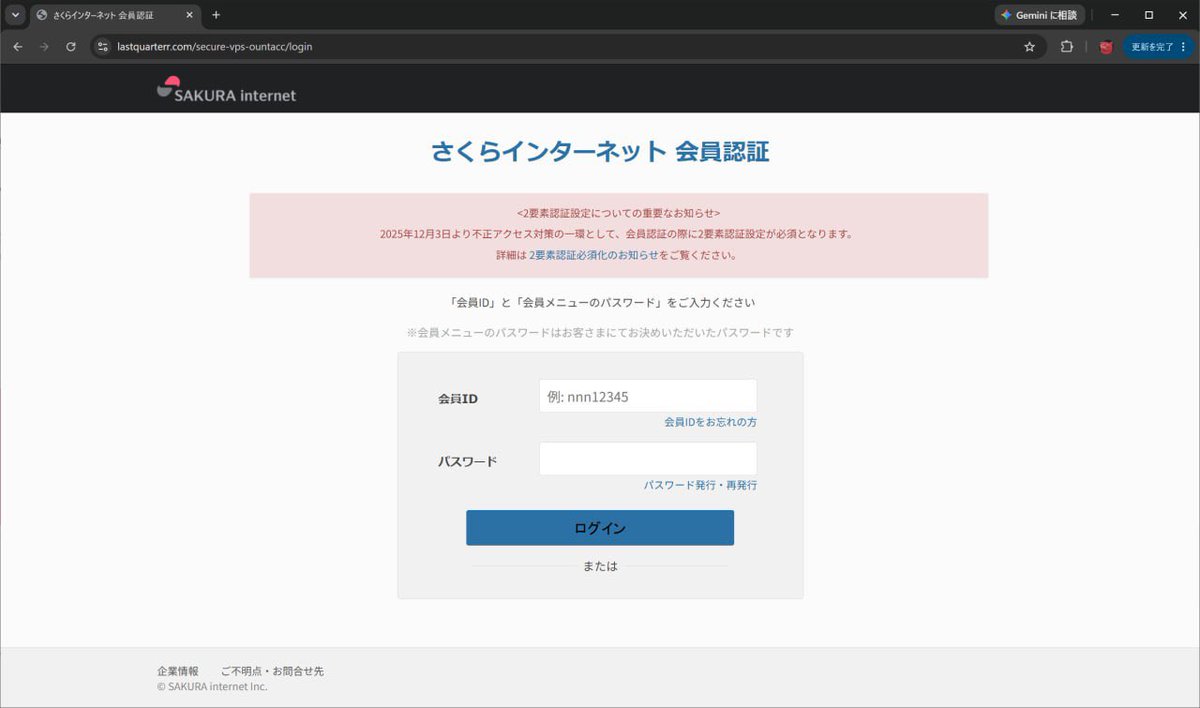Maximize the browser window
The width and height of the screenshot is (1200, 708).
click(1149, 15)
